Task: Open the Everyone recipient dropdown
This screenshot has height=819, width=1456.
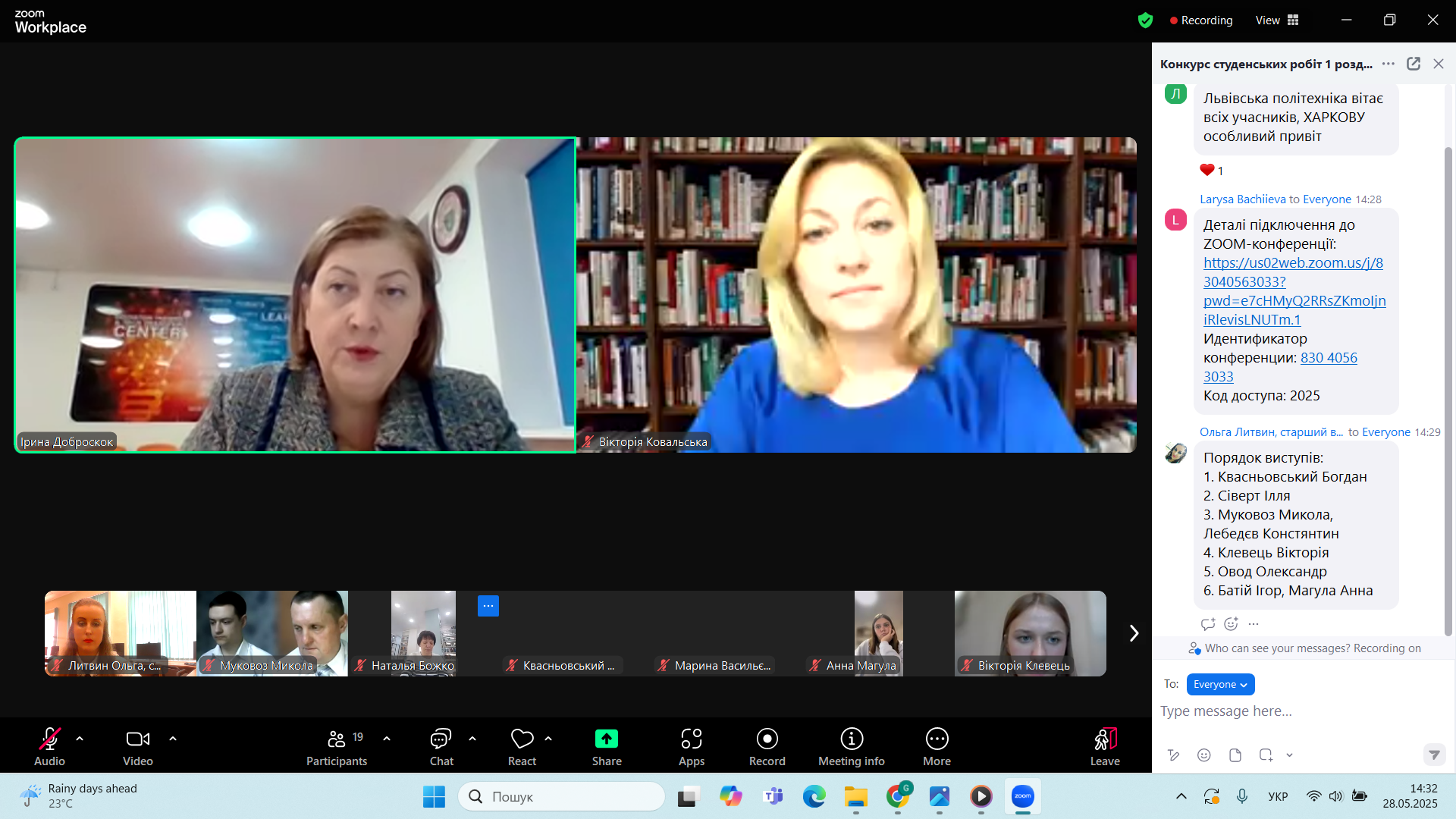Action: [1220, 684]
